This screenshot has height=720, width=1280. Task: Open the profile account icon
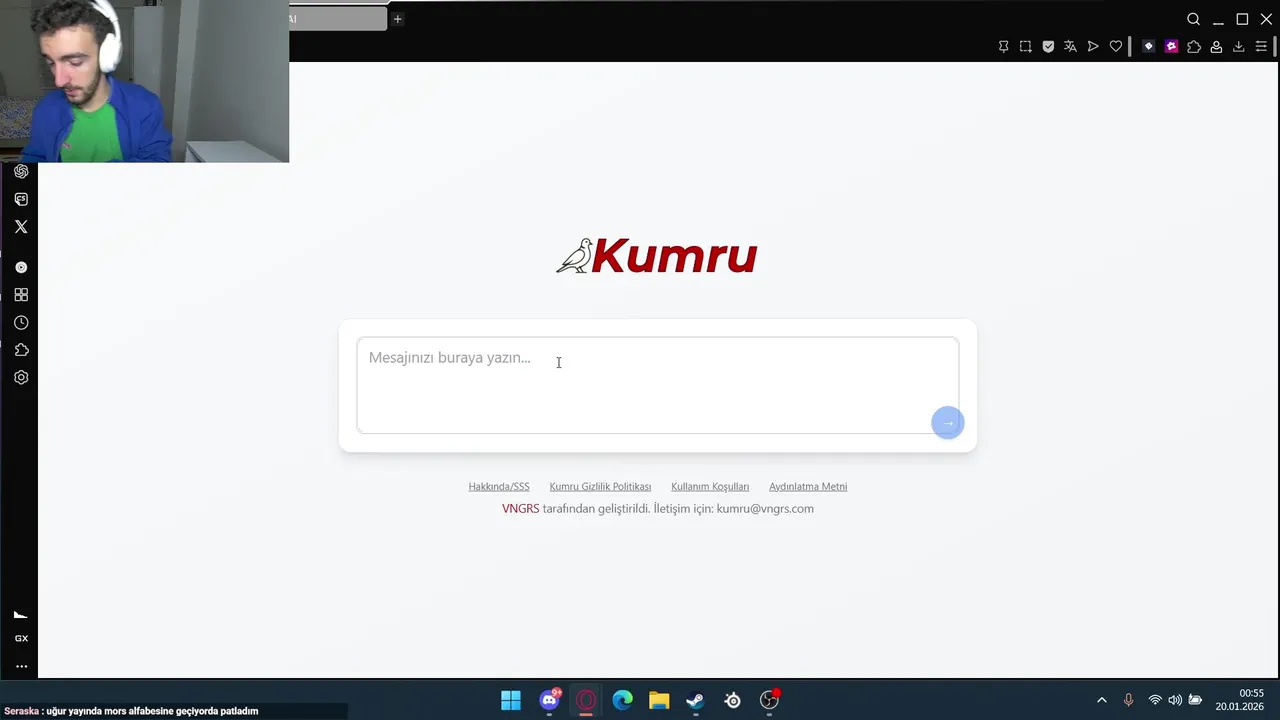point(1216,46)
